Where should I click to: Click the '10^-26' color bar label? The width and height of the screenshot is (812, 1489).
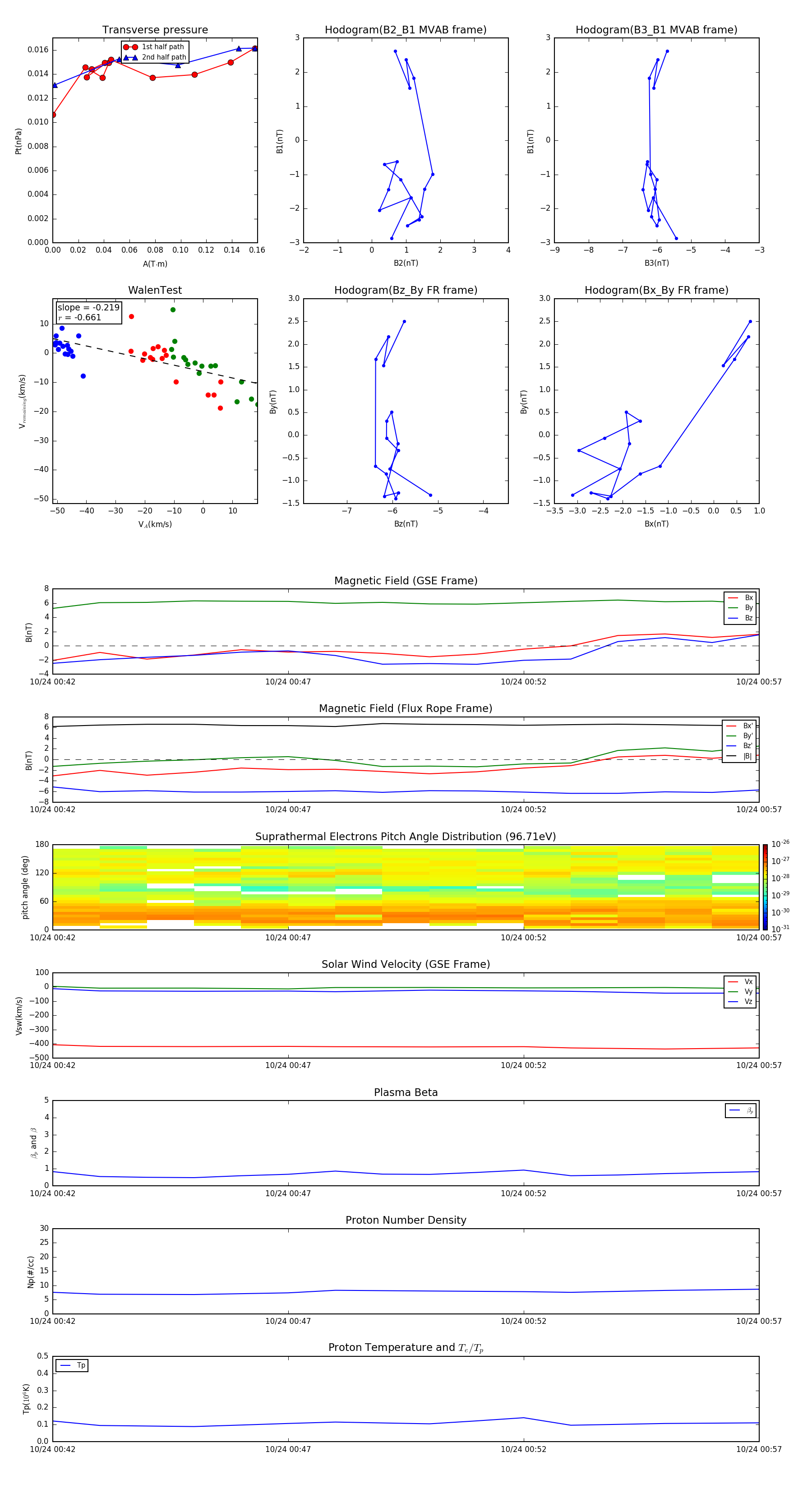click(780, 844)
